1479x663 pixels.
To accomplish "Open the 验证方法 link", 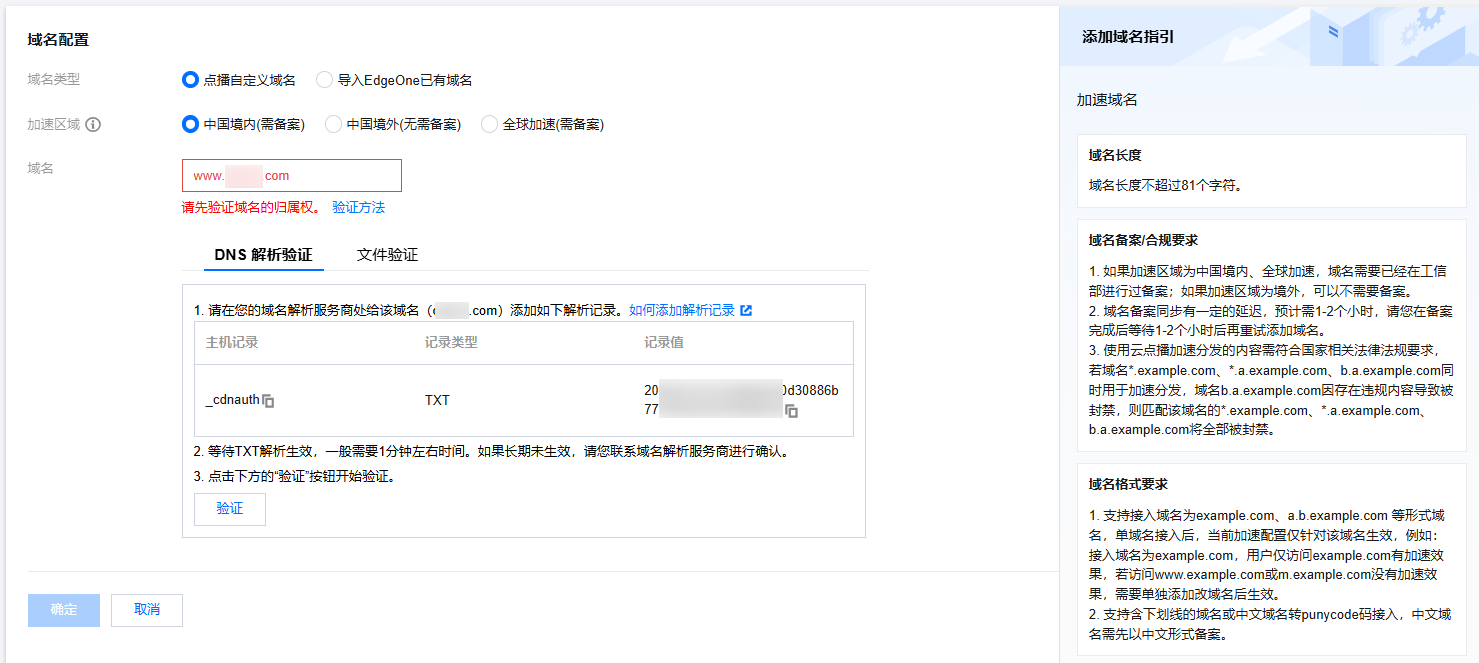I will click(x=358, y=208).
